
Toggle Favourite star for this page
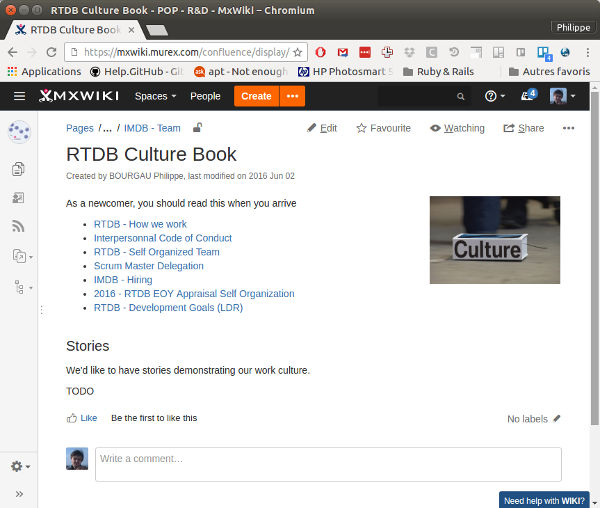[x=383, y=128]
